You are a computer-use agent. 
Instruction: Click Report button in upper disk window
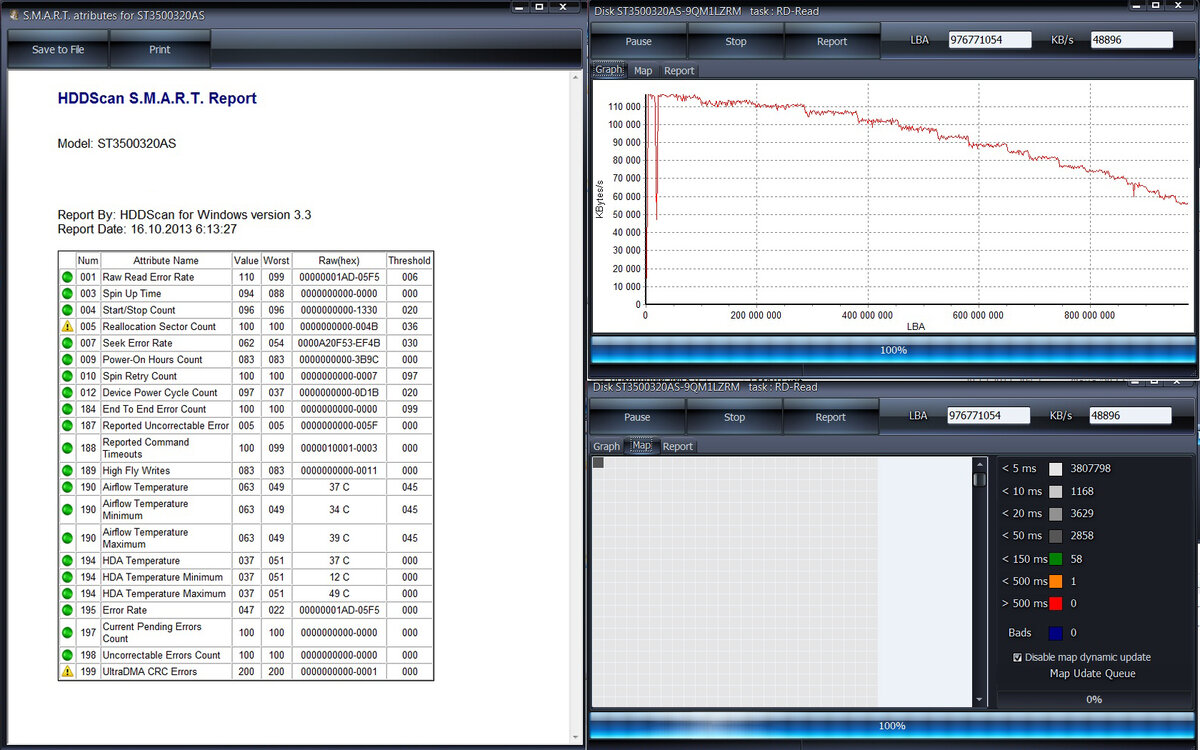[x=832, y=41]
